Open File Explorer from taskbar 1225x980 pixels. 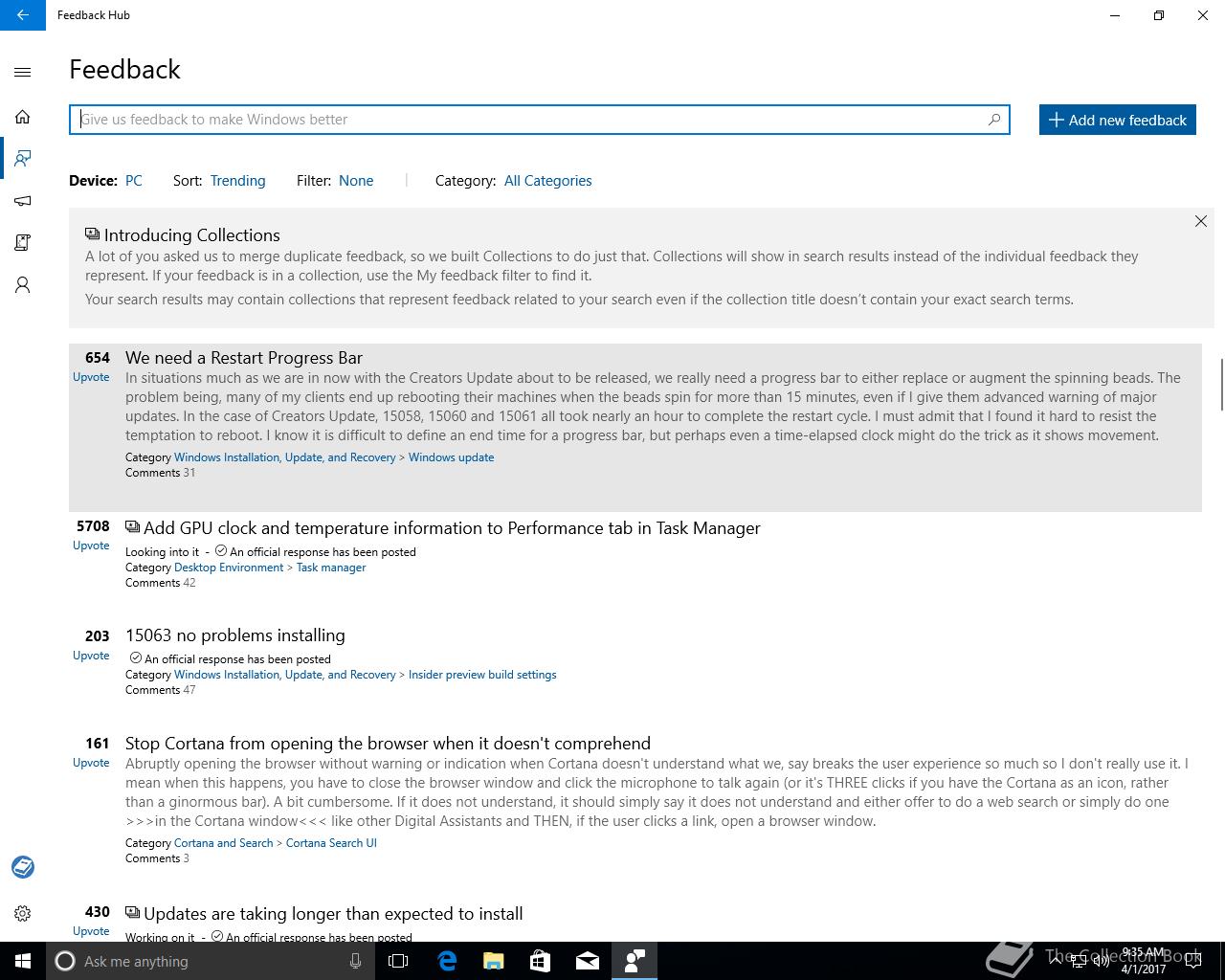pos(493,961)
